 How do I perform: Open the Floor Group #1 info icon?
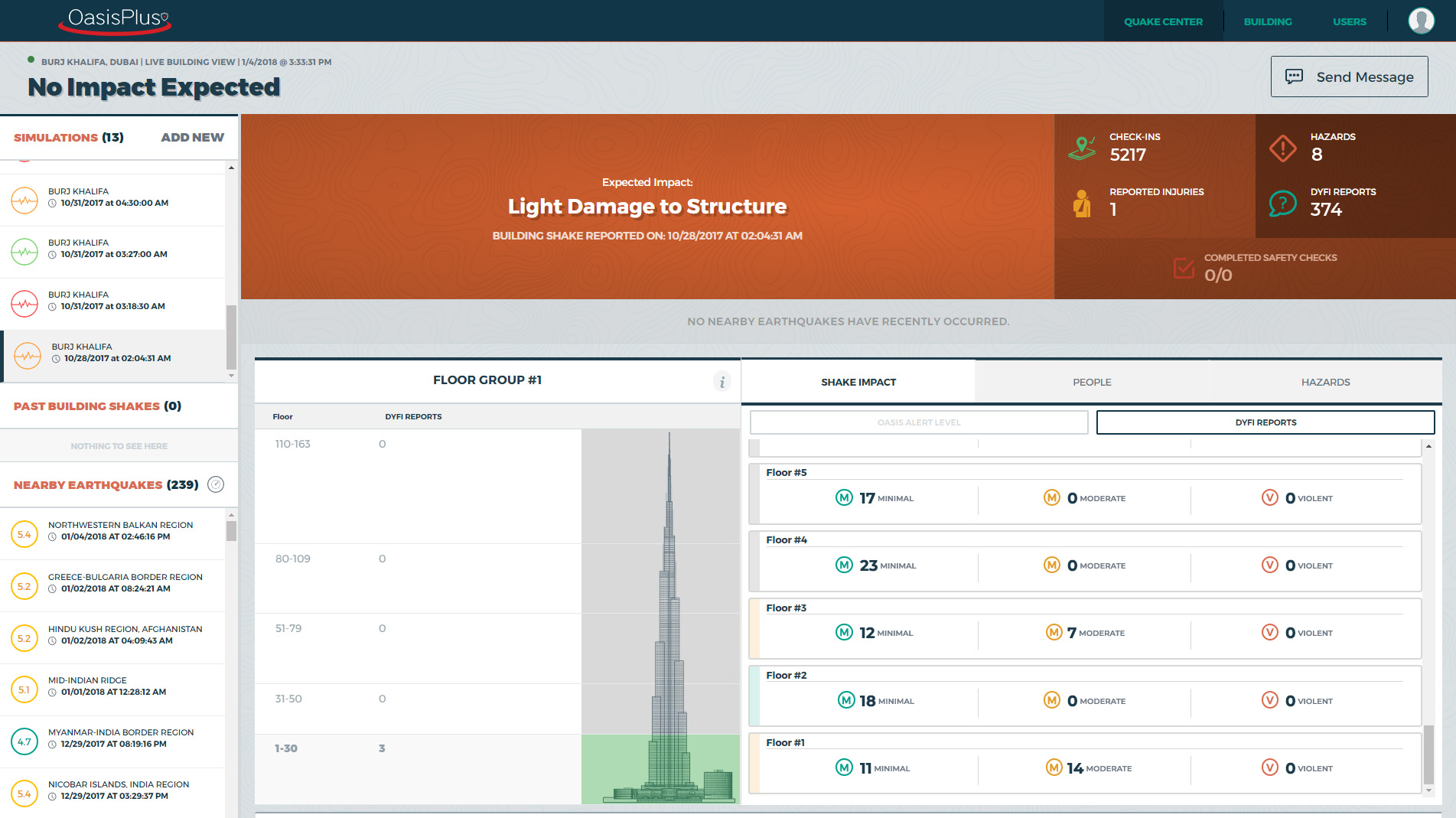[721, 381]
